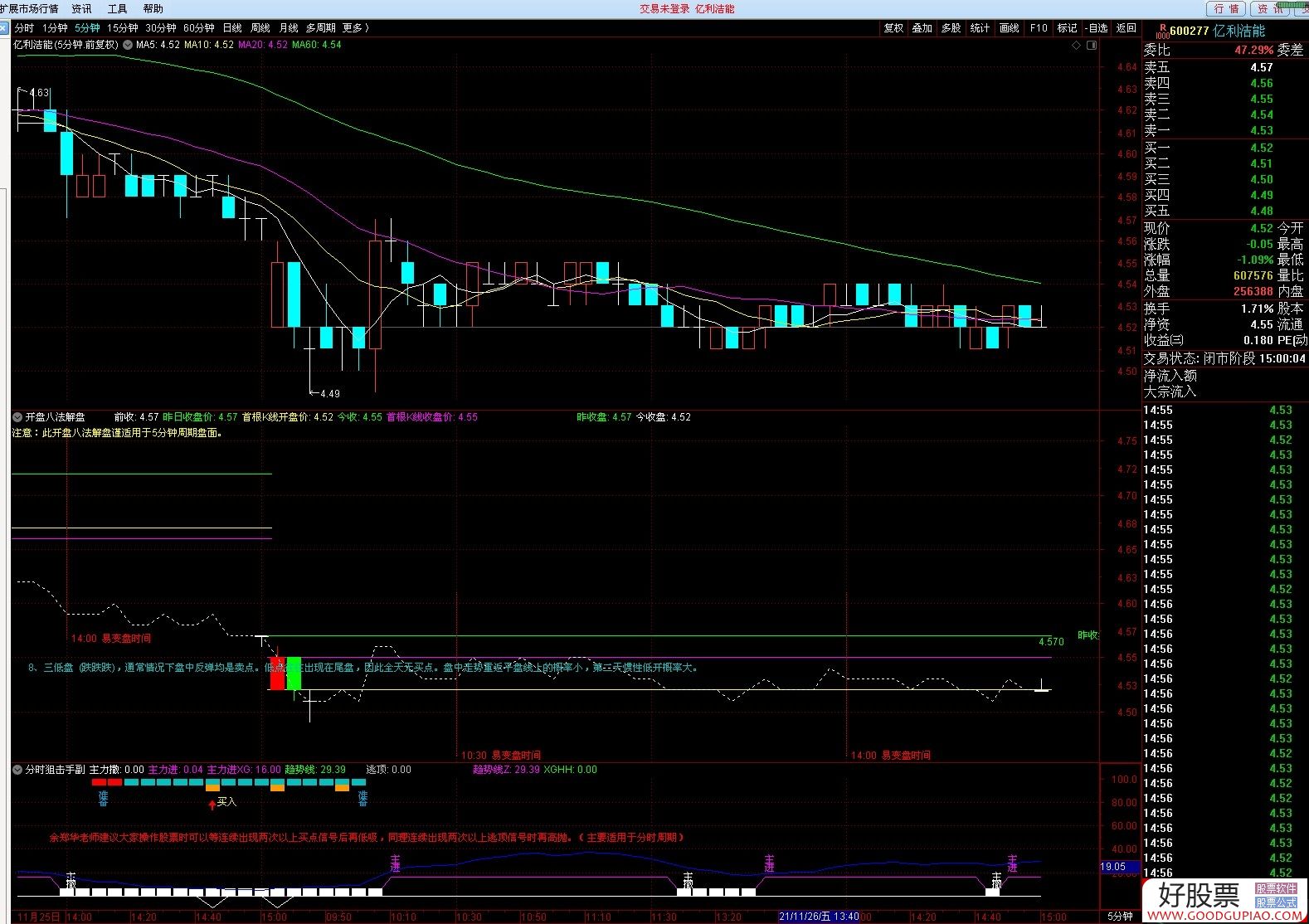This screenshot has width=1309, height=924.
Task: Click the 大宗流入 label
Action: click(1170, 391)
